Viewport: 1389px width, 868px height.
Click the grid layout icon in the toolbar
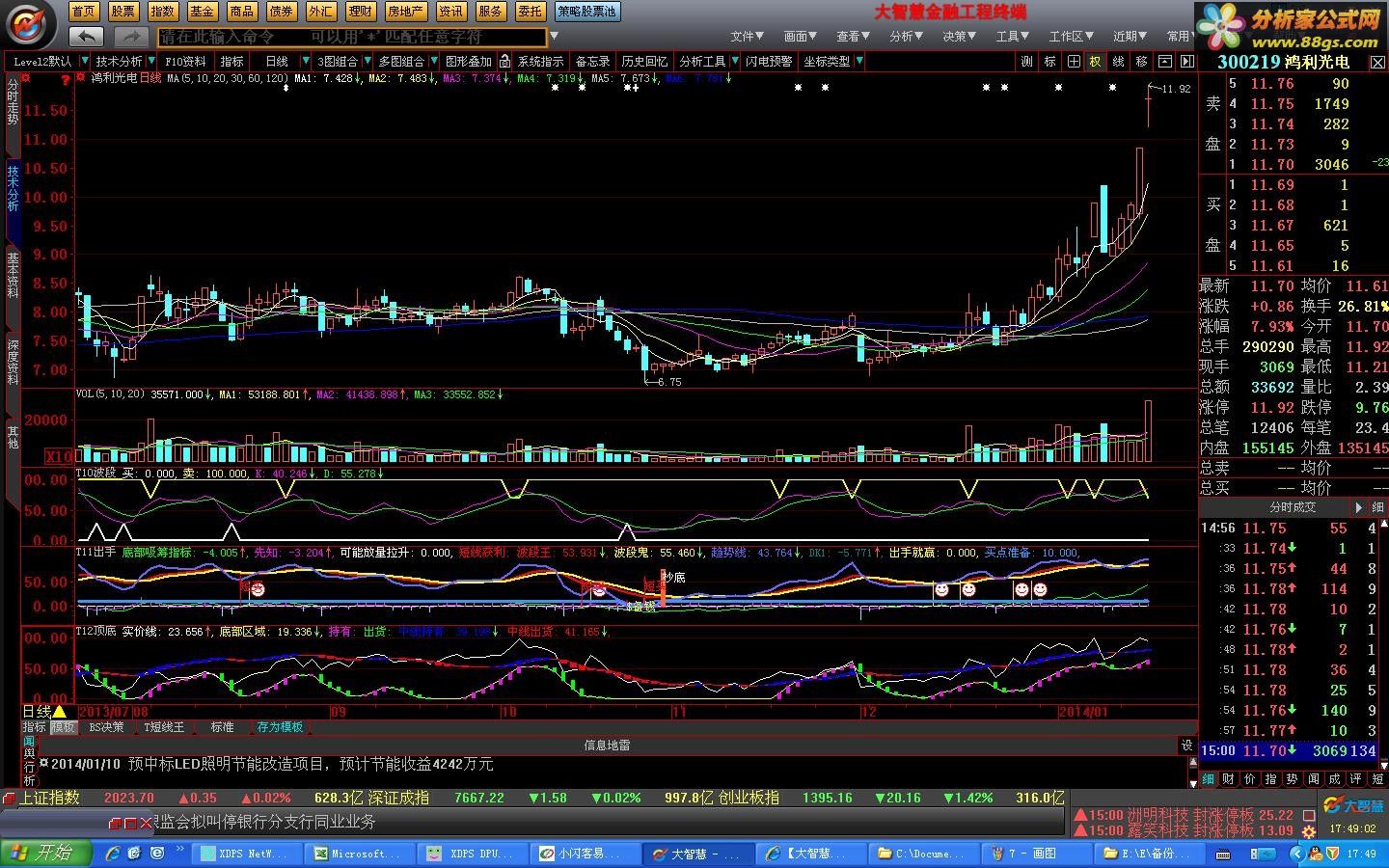pyautogui.click(x=1073, y=61)
